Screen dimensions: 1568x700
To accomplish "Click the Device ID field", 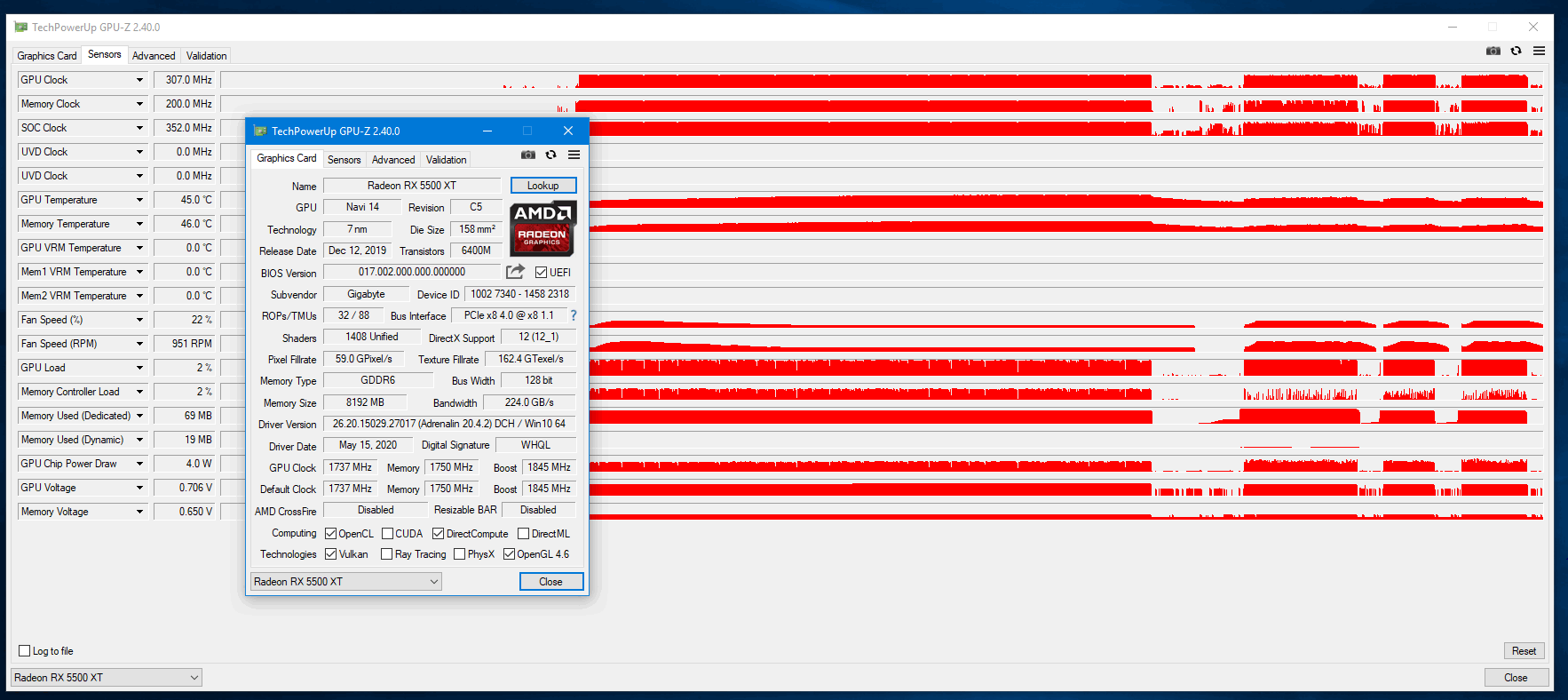I will 520,294.
